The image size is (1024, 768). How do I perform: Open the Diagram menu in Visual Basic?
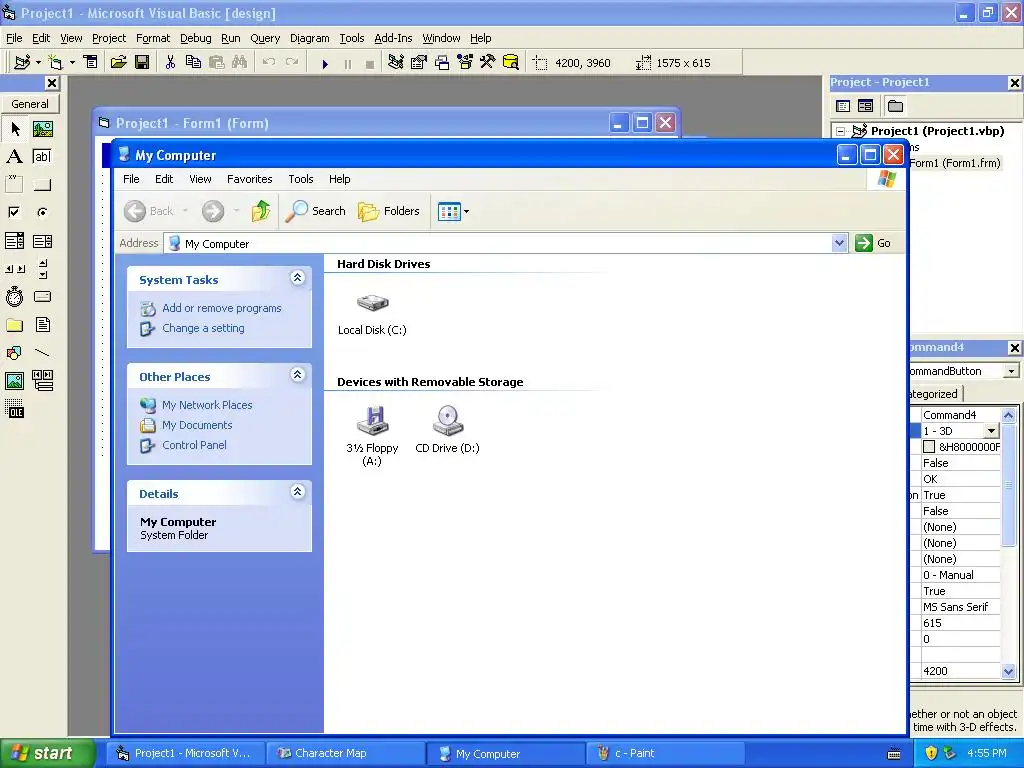pyautogui.click(x=310, y=39)
